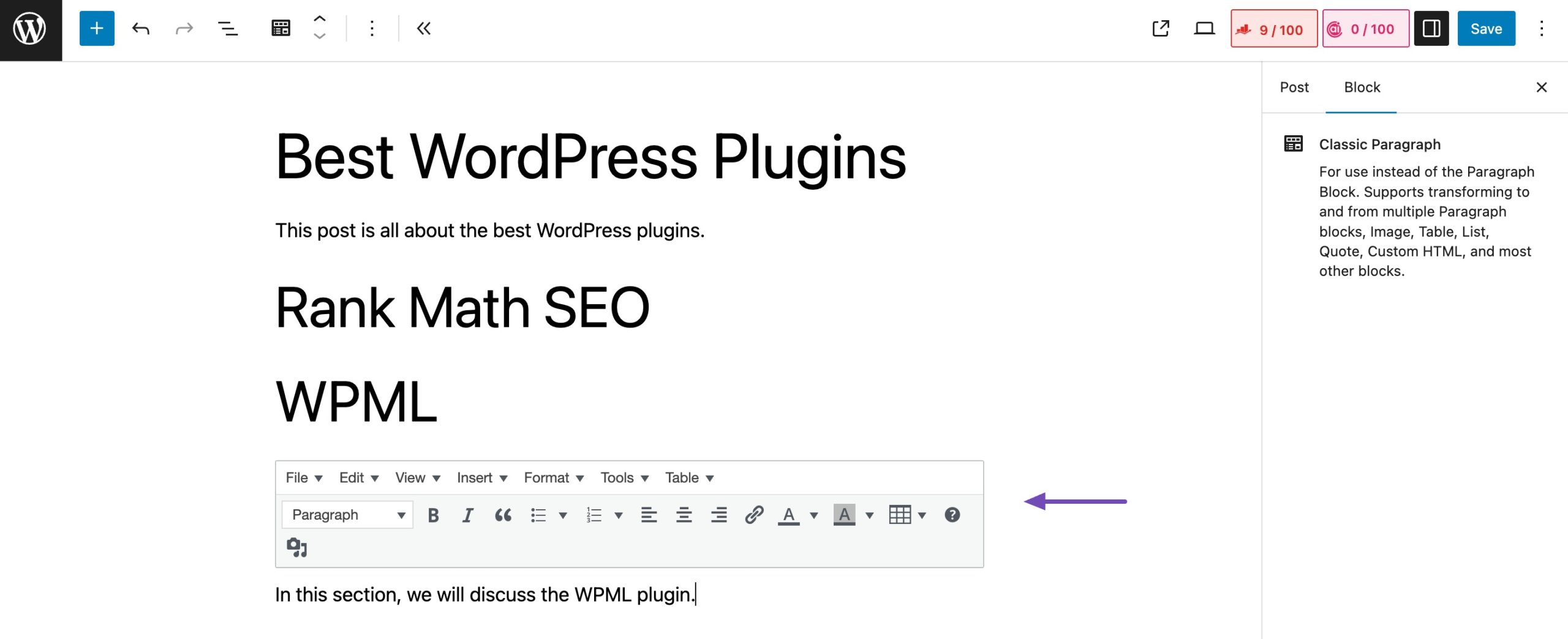Open the Format menu
This screenshot has height=639, width=1568.
click(554, 478)
